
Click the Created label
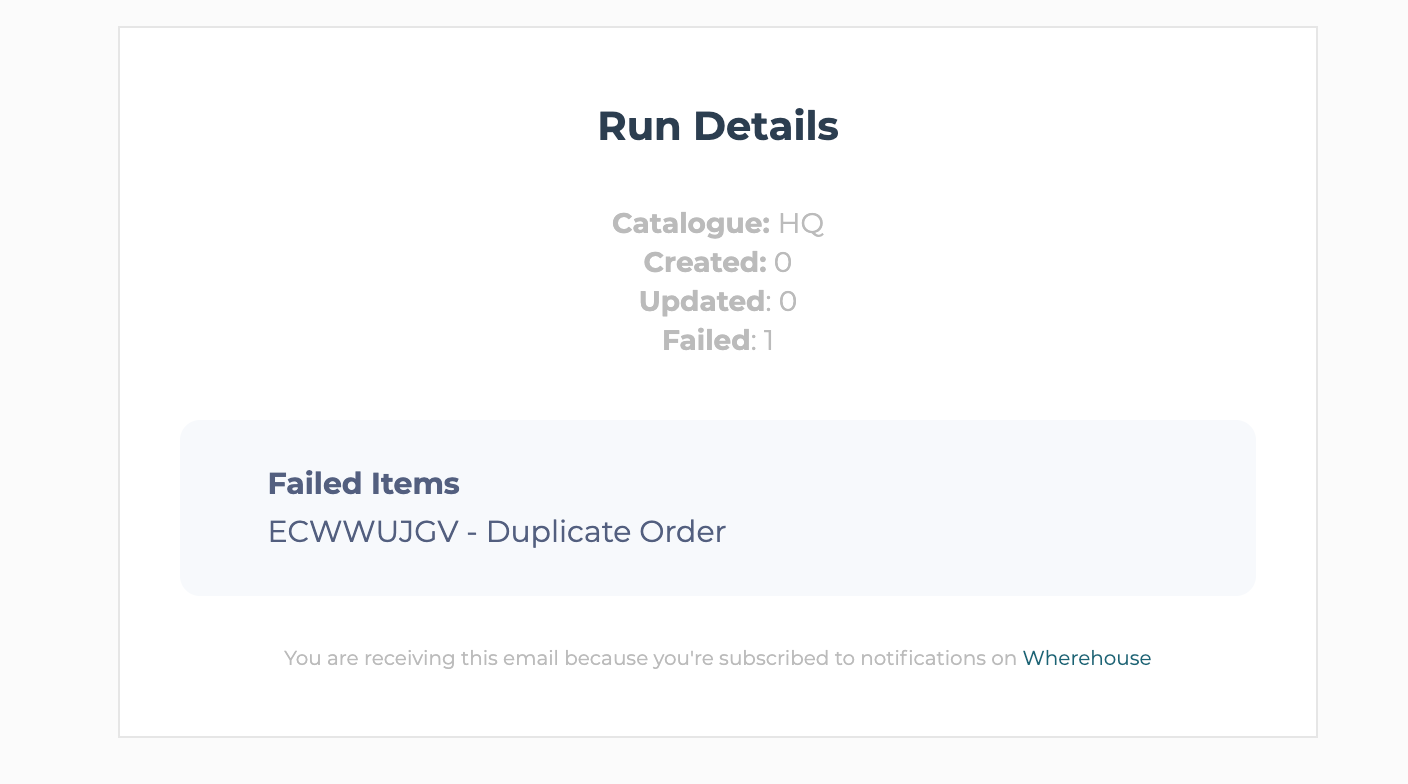(705, 262)
